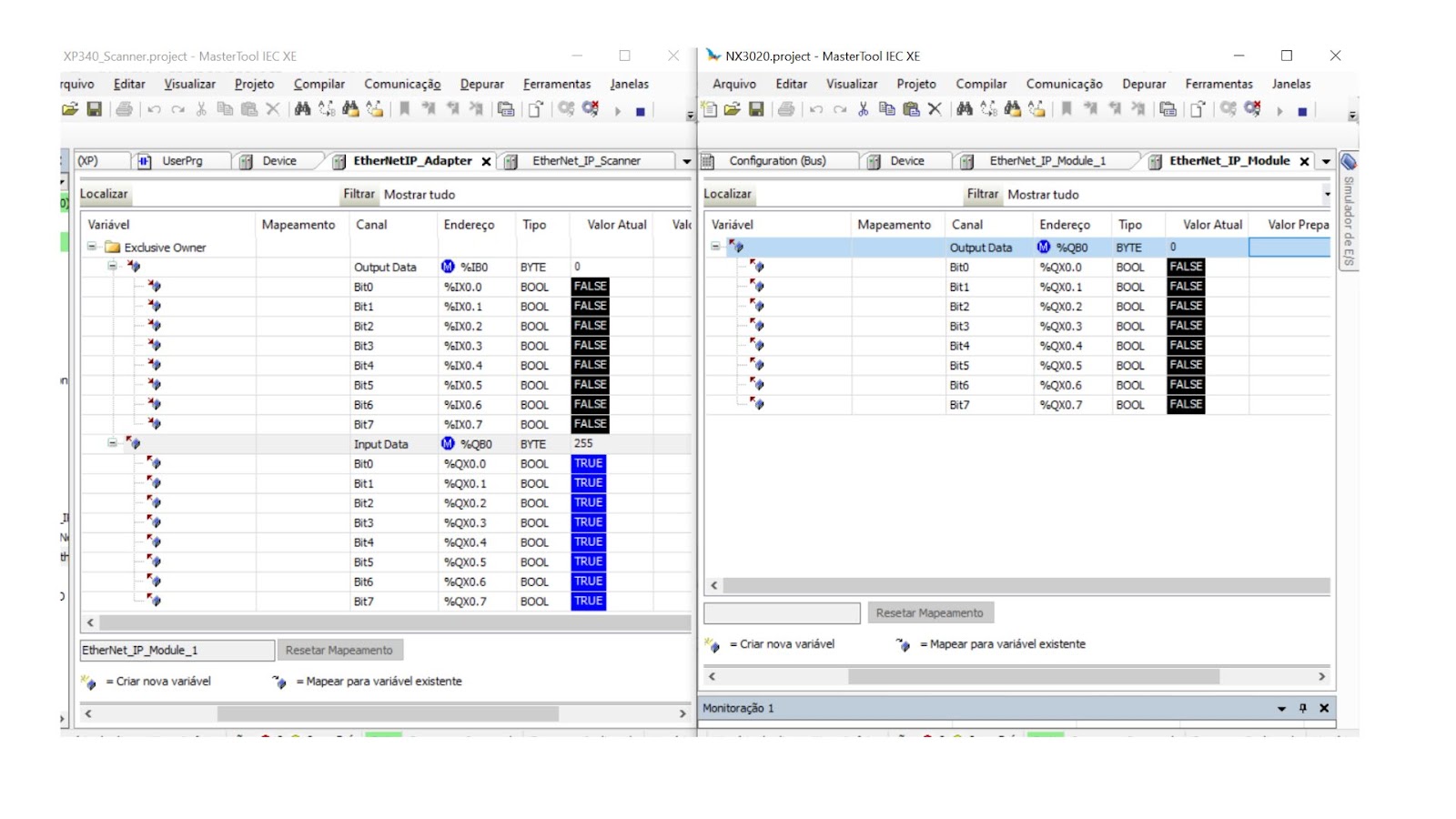Click Open folder icon in XP340_Scanner toolbar
Viewport: 1456px width, 819px height.
tap(70, 110)
